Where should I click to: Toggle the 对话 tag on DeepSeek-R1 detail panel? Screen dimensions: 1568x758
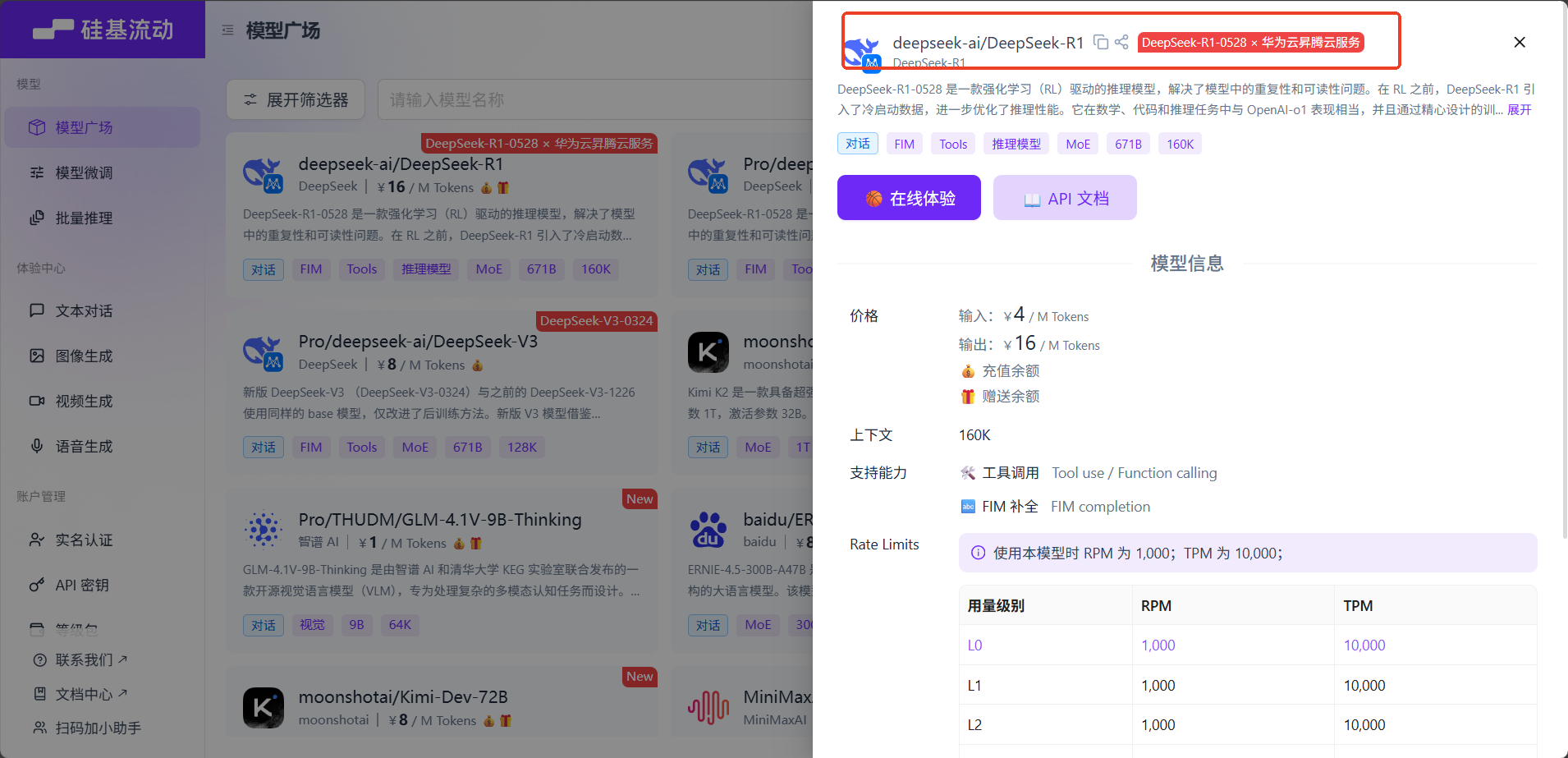tap(857, 143)
